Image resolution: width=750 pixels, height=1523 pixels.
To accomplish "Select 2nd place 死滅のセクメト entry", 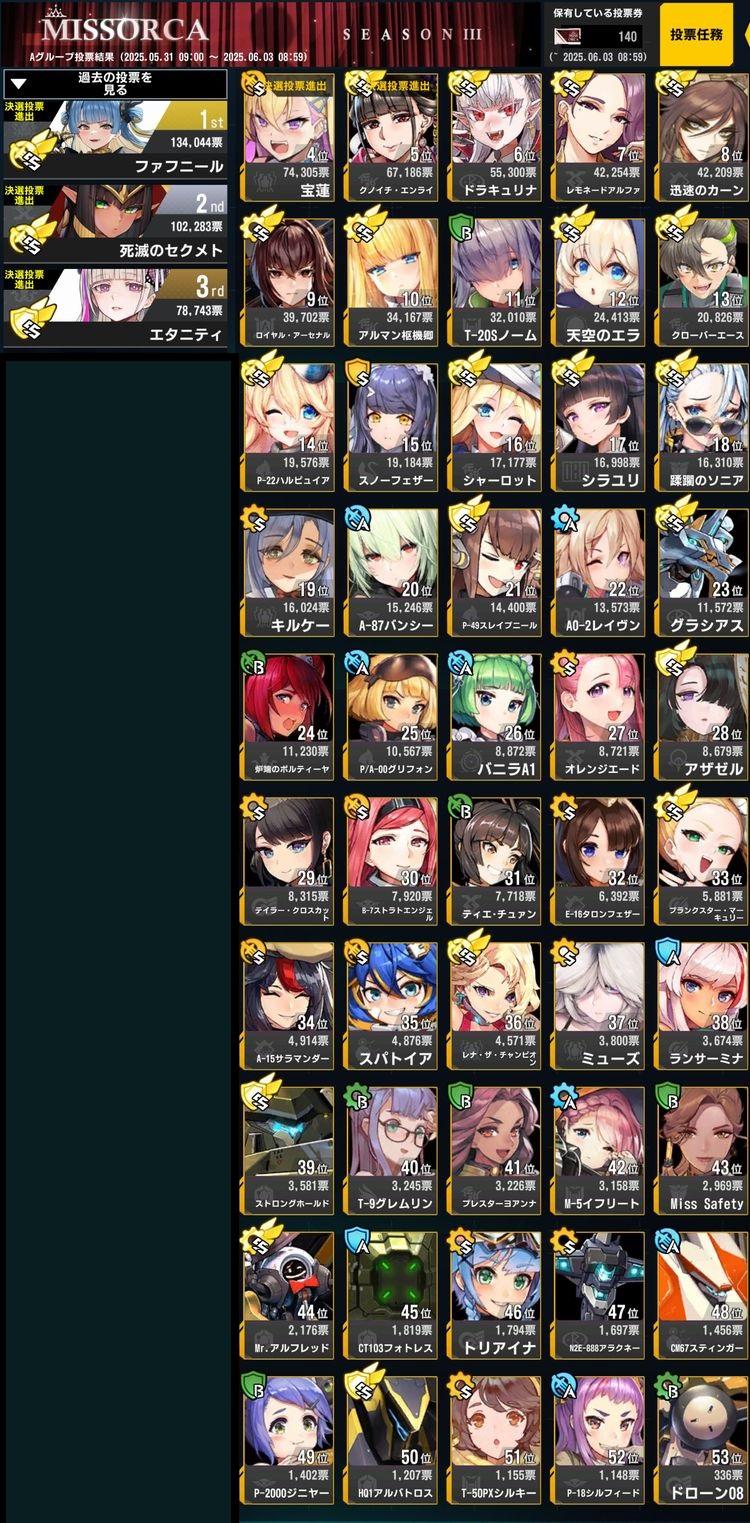I will click(115, 223).
